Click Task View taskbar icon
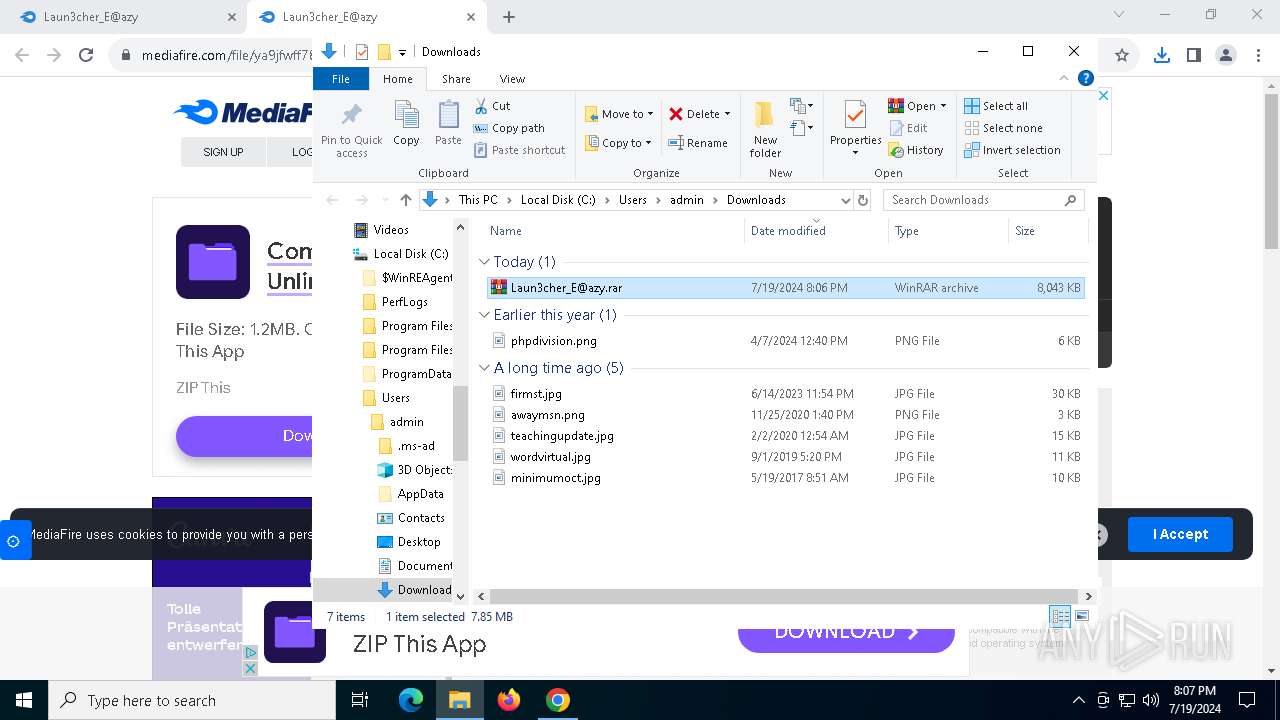The image size is (1280, 720). 360,701
